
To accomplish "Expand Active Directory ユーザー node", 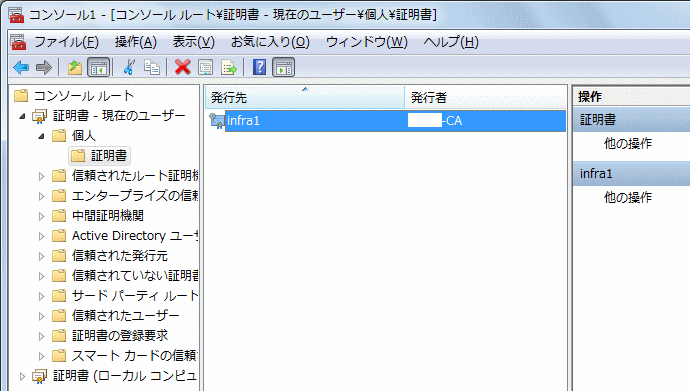I will (41, 236).
